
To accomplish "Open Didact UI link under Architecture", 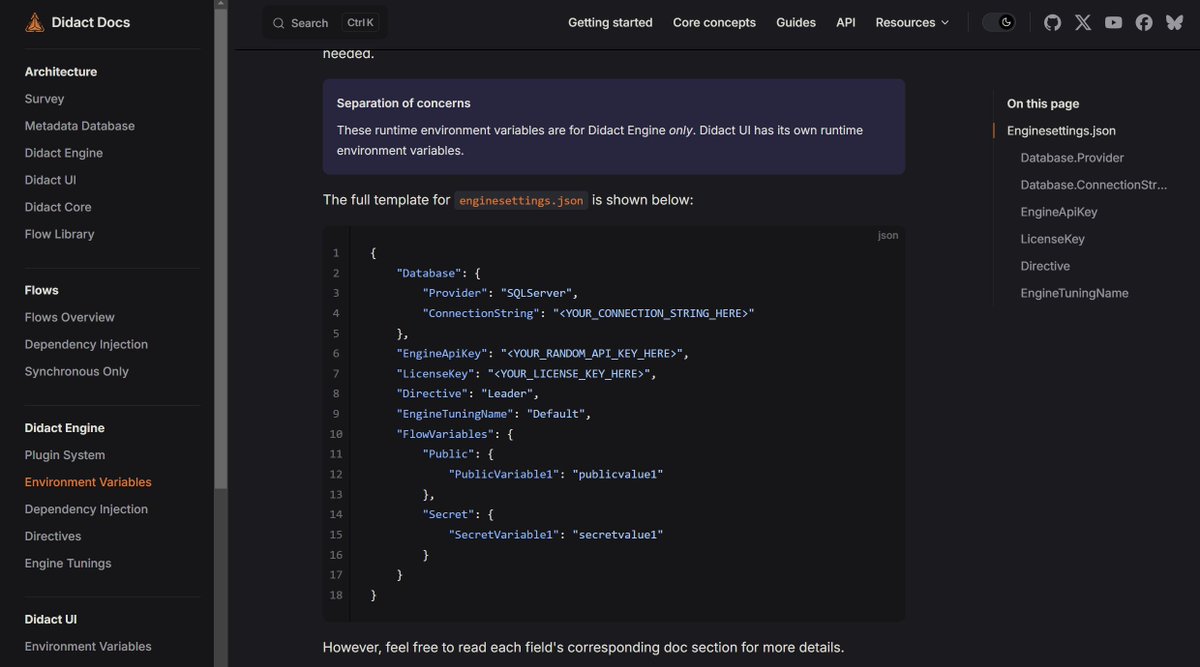I will tap(51, 180).
